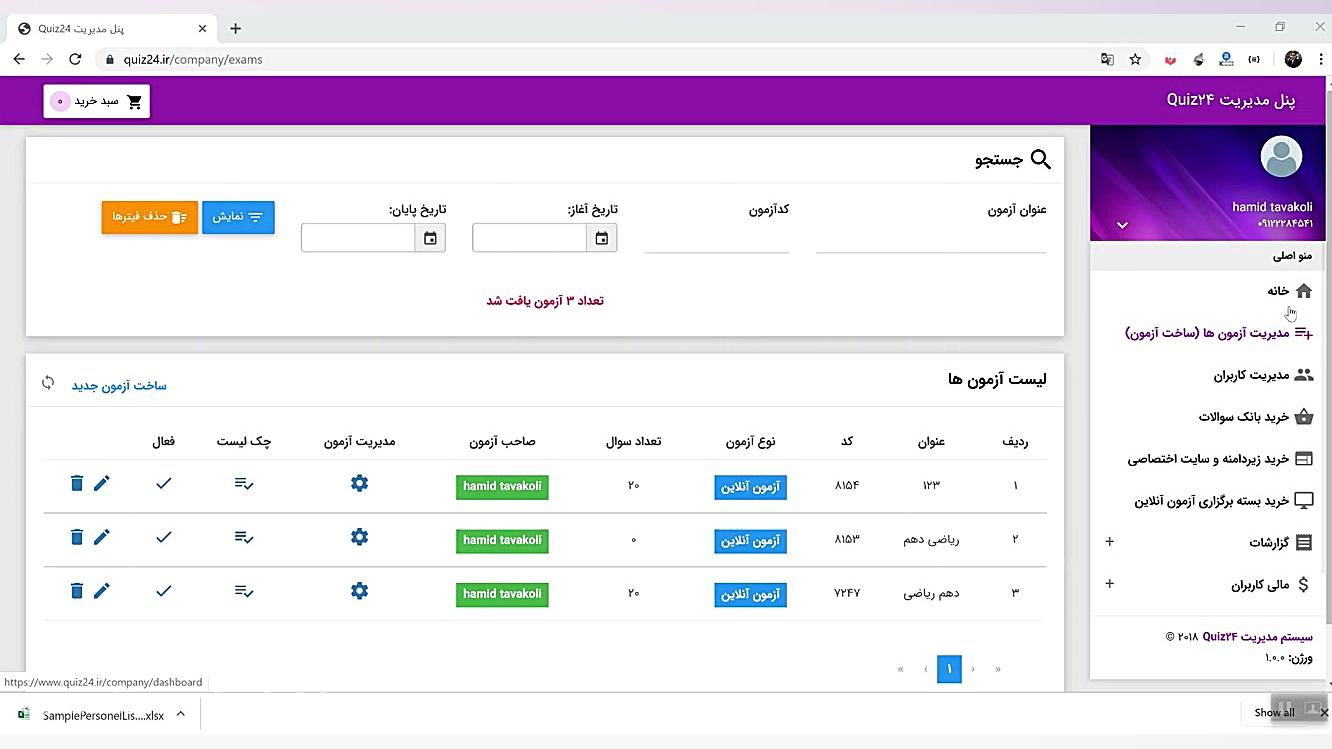The height and width of the screenshot is (749, 1332).
Task: Toggle active status checkmark for exam "۱۲۳"
Action: point(163,483)
